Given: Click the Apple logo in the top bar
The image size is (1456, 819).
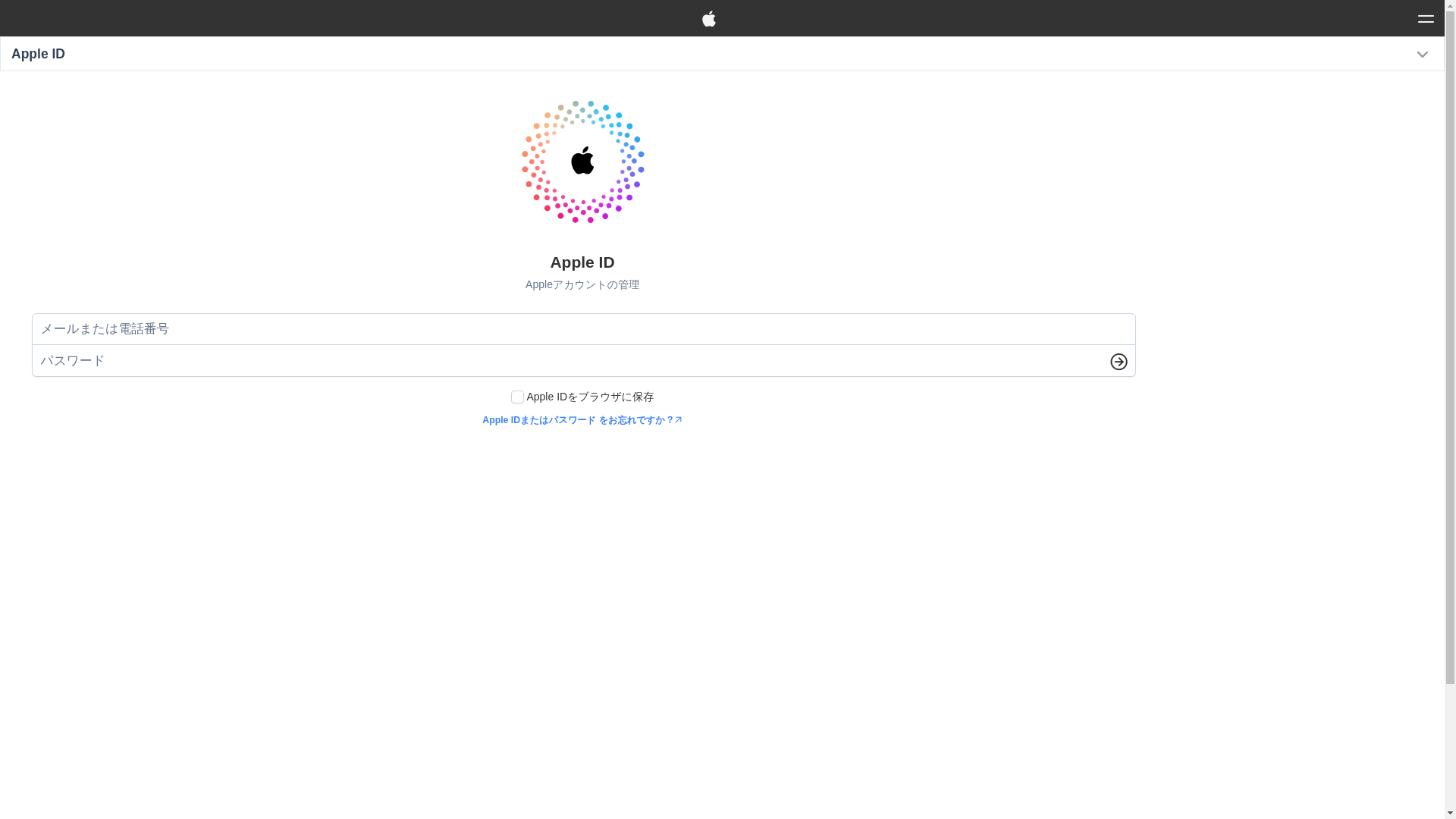Looking at the screenshot, I should 709,18.
